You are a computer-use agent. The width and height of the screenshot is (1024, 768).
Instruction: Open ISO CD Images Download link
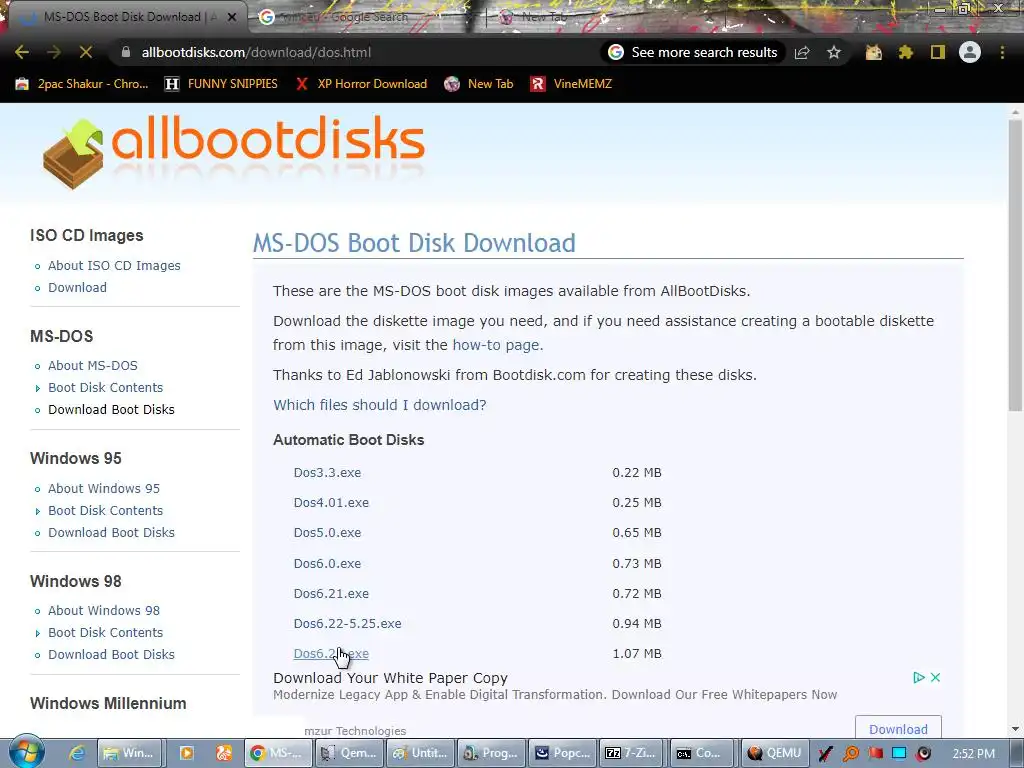77,287
